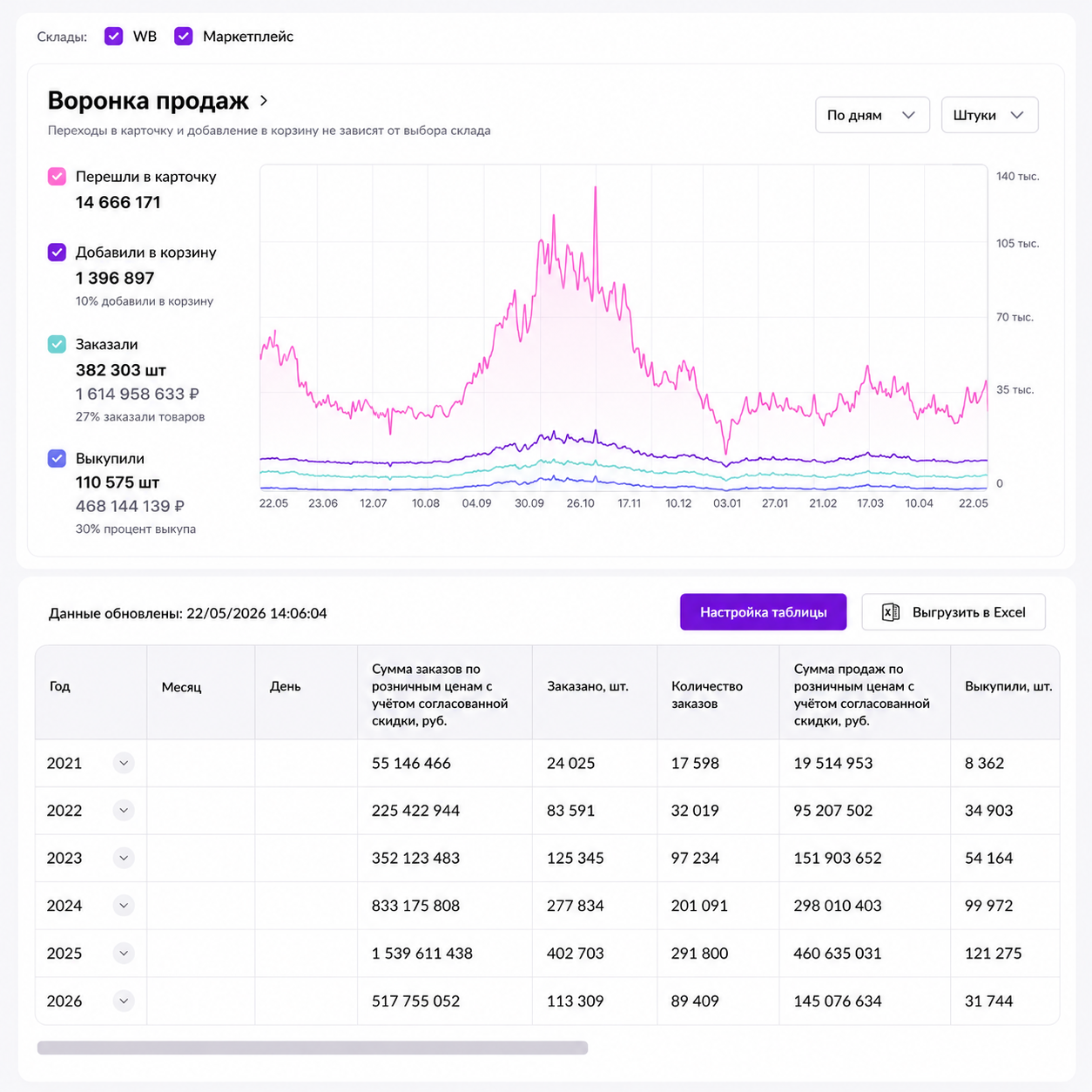
Task: Toggle the Выкупили series checkbox
Action: [57, 458]
